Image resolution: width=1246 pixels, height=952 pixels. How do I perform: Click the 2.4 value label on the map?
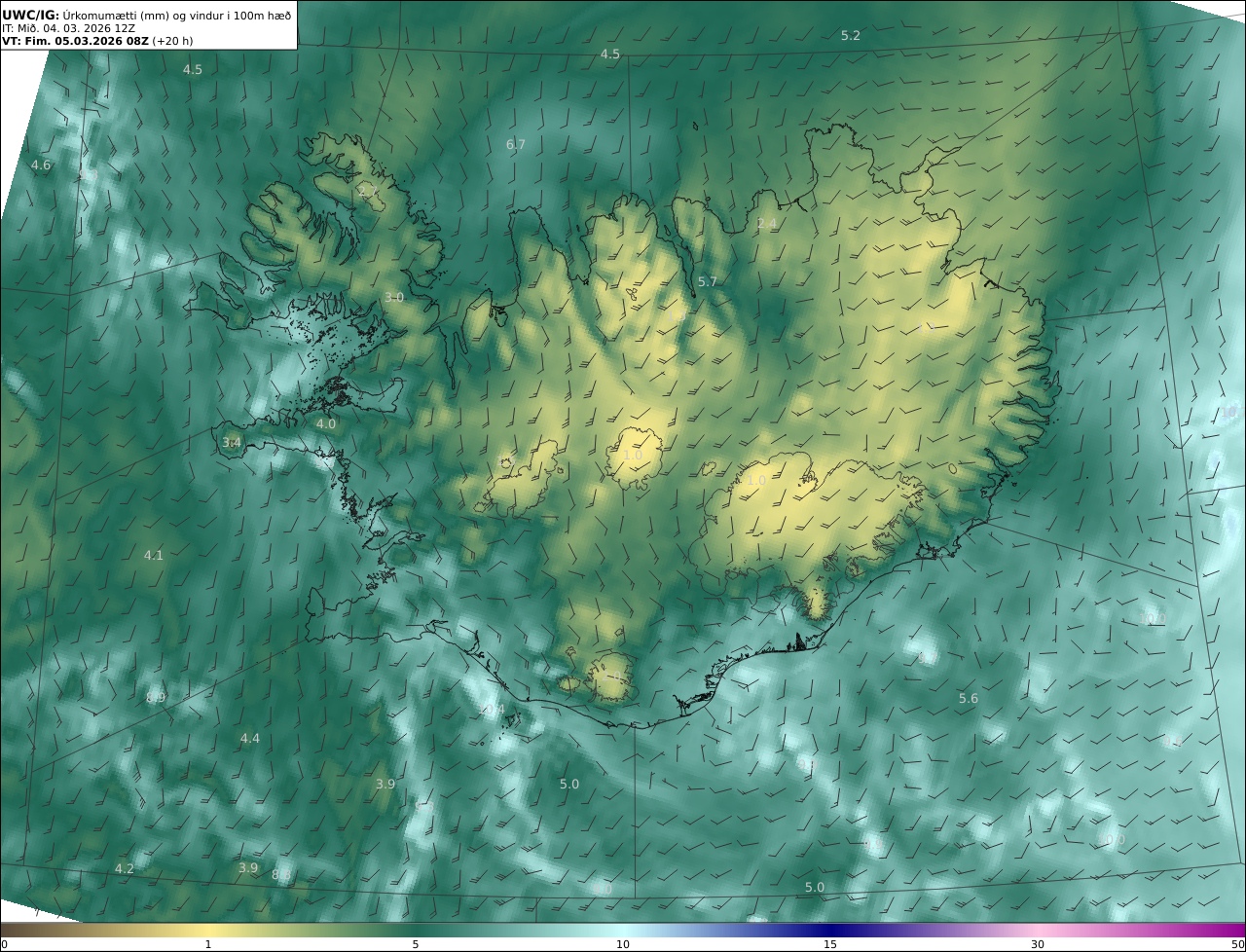(x=767, y=224)
